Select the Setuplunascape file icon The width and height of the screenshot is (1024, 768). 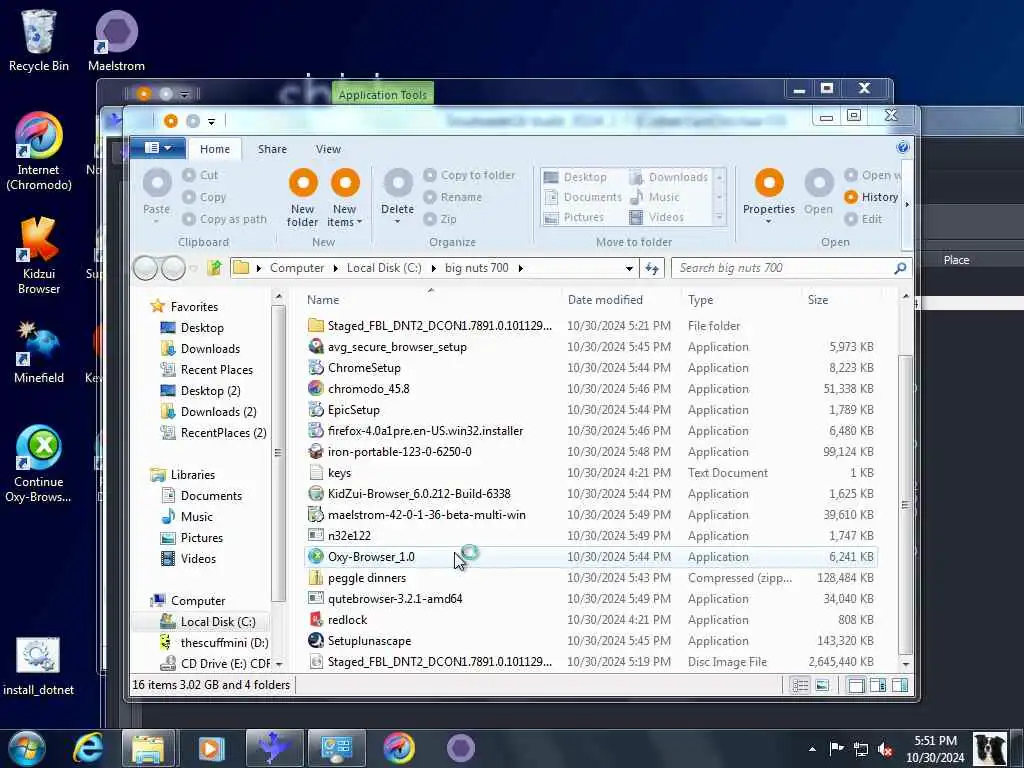pyautogui.click(x=316, y=640)
